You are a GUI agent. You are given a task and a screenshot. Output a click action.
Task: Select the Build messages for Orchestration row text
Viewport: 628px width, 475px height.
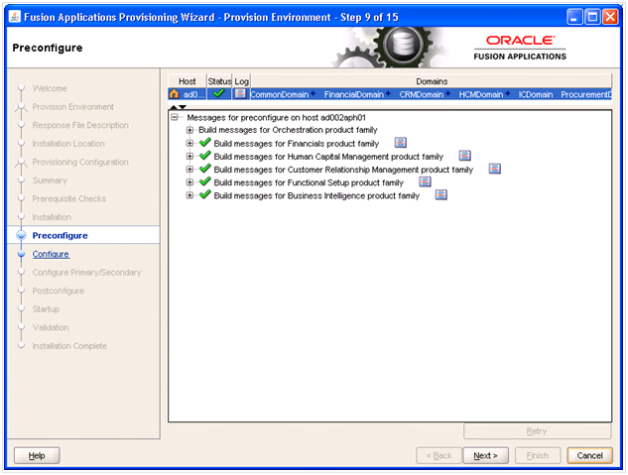tap(288, 130)
